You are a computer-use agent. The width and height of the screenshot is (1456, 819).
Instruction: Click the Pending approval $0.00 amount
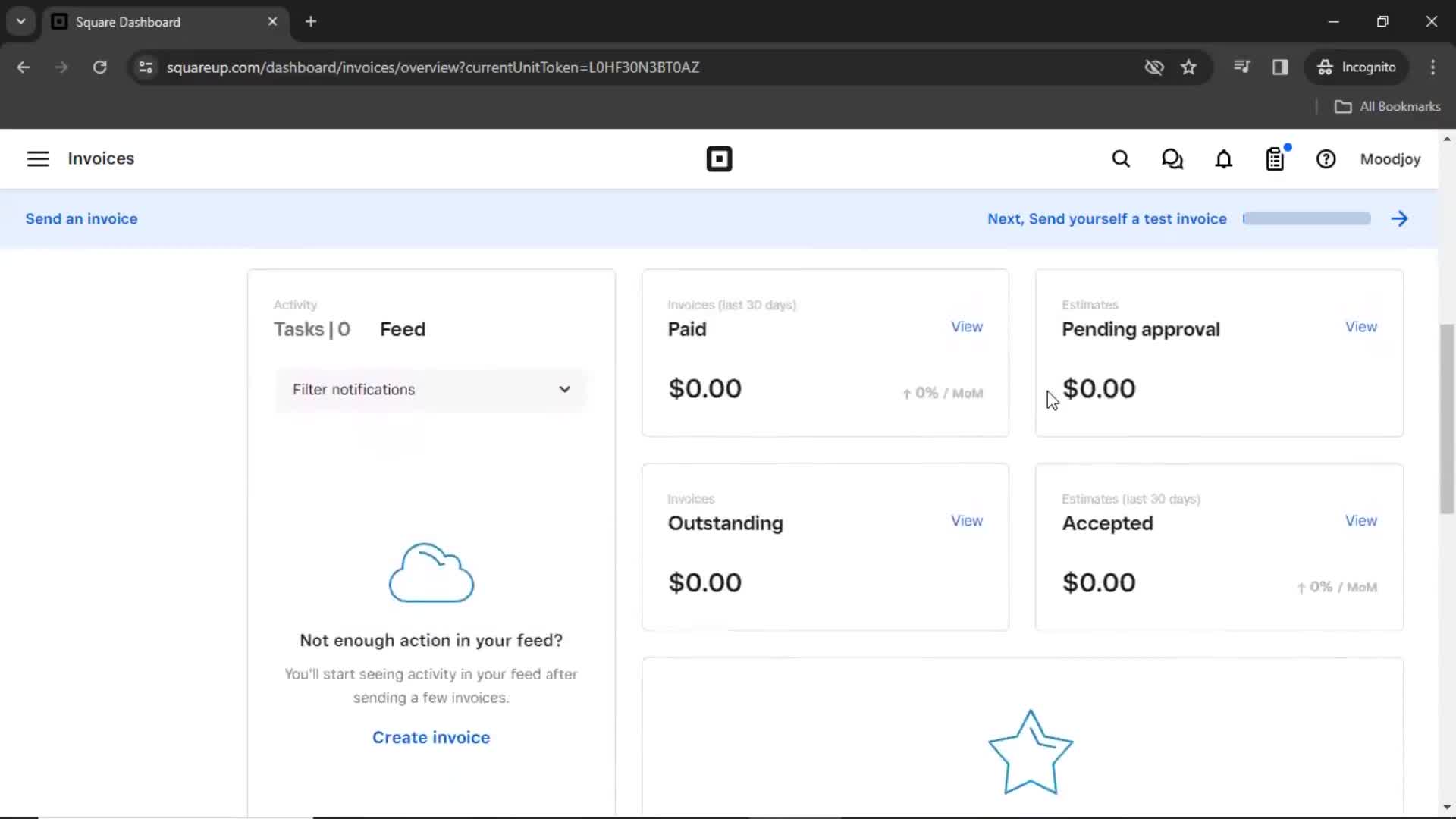click(1099, 388)
